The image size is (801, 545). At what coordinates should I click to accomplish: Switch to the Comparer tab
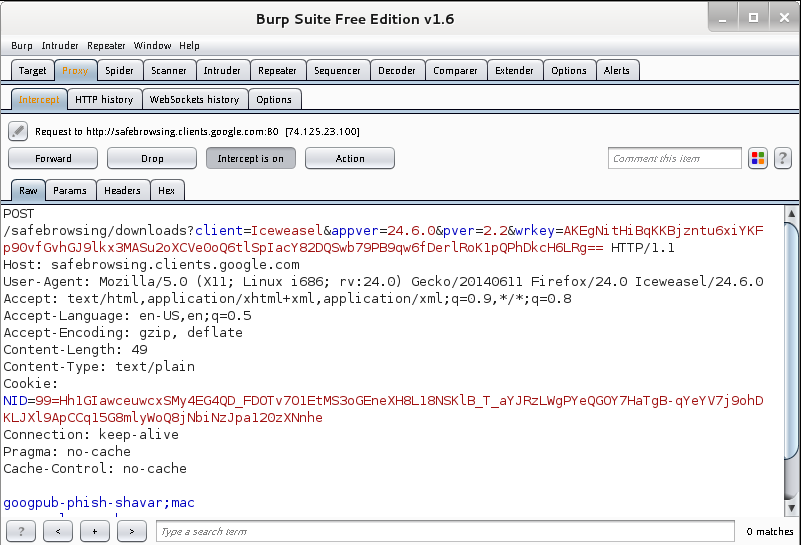(x=455, y=70)
